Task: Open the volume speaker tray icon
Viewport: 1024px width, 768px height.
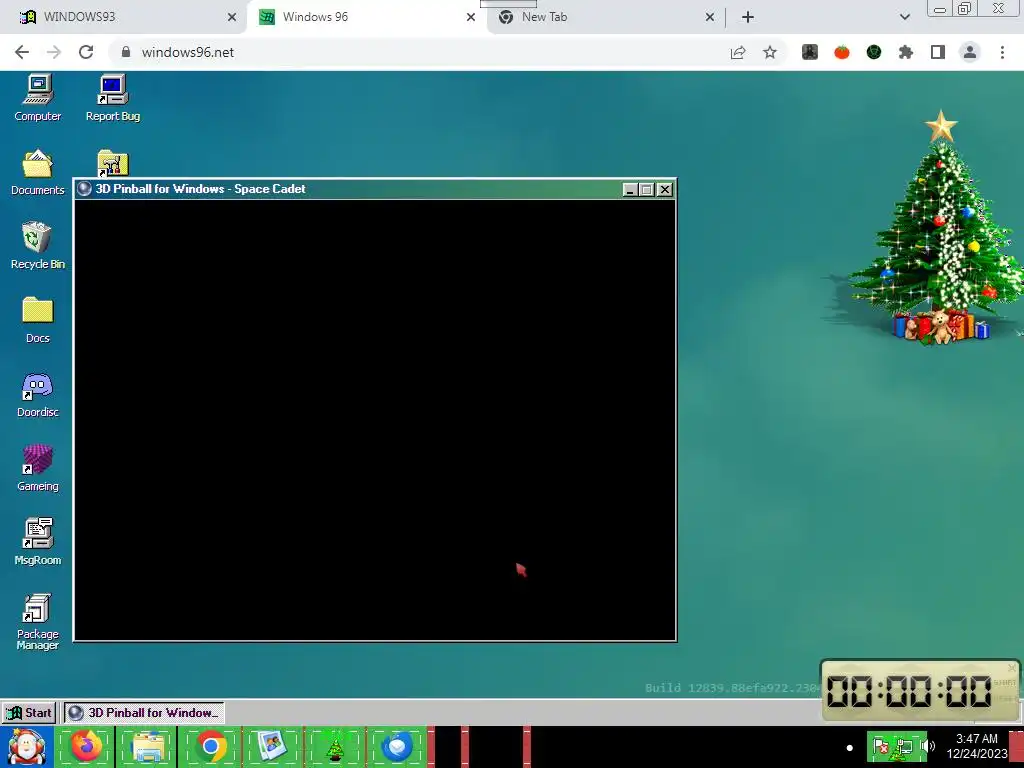Action: click(928, 746)
